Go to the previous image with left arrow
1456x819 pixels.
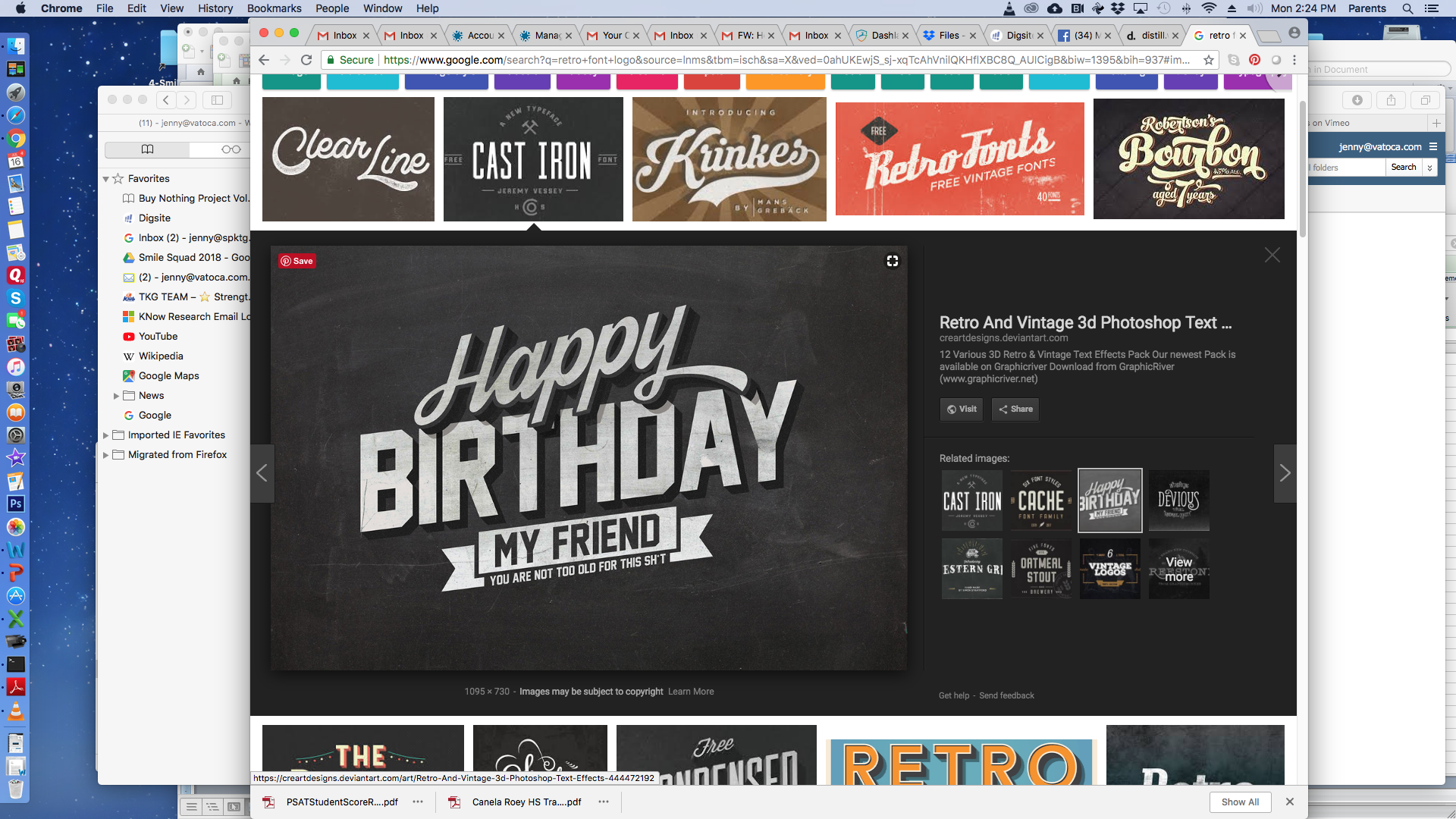(x=262, y=473)
